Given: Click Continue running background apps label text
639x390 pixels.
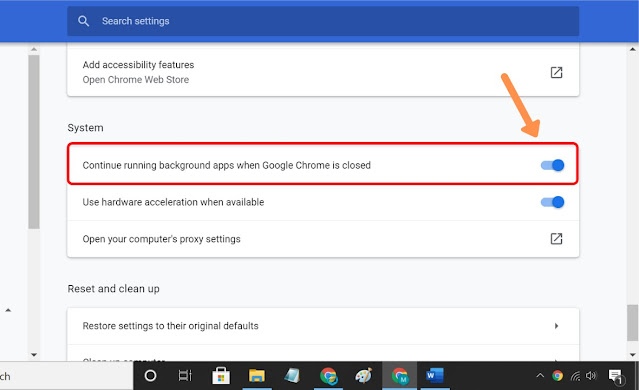Looking at the screenshot, I should (227, 165).
